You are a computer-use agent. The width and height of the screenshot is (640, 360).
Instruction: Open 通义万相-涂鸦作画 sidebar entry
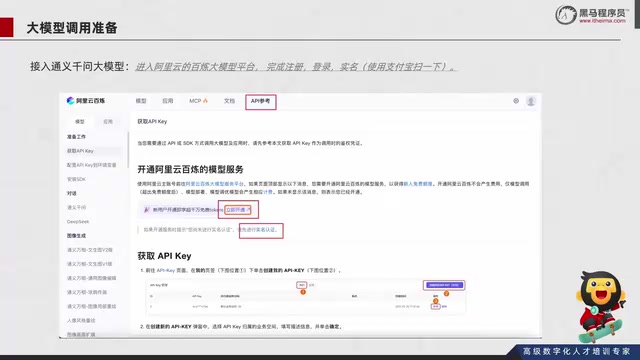(87, 292)
